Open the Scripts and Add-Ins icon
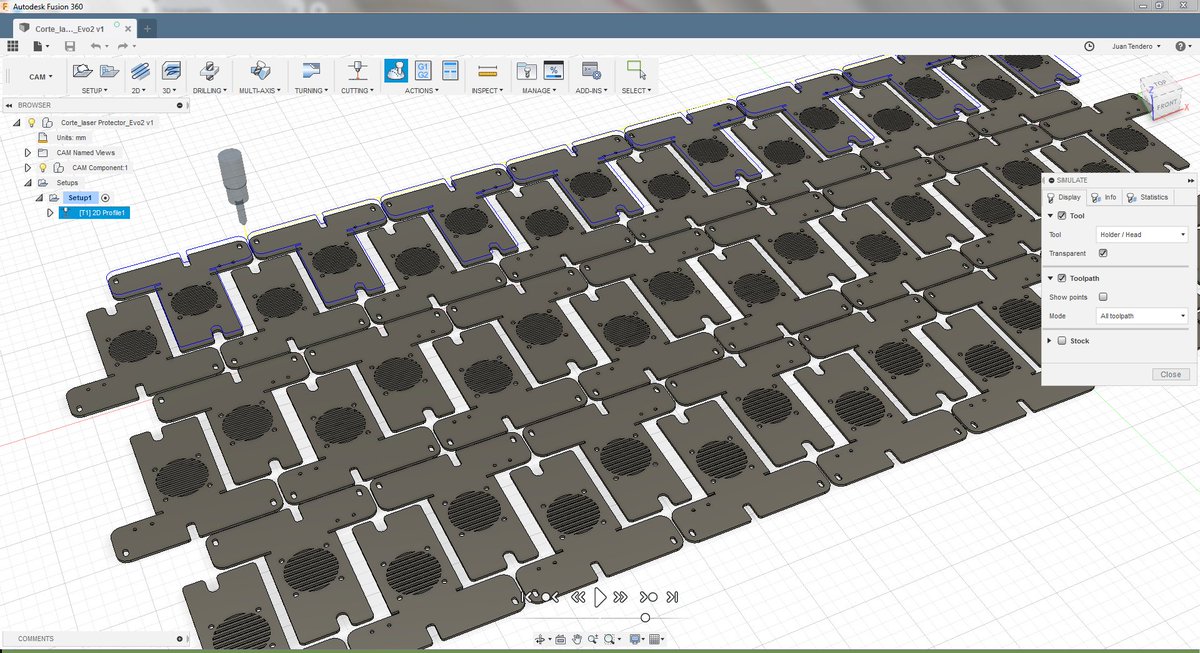The image size is (1200, 653). point(591,71)
